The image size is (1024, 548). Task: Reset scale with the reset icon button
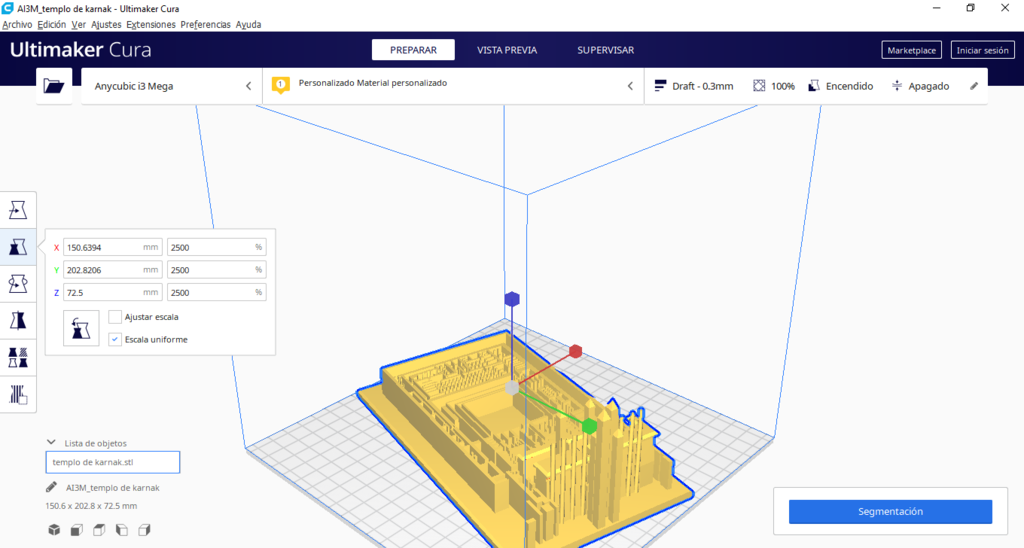[81, 328]
